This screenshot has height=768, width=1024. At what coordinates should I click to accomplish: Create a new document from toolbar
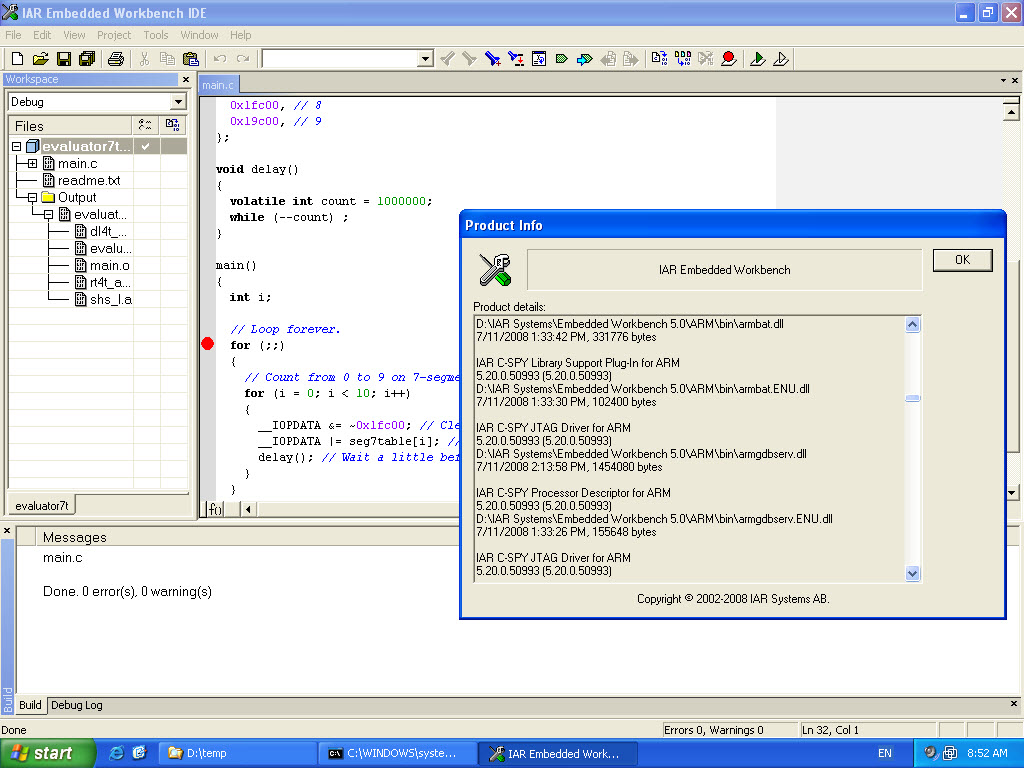click(x=18, y=59)
